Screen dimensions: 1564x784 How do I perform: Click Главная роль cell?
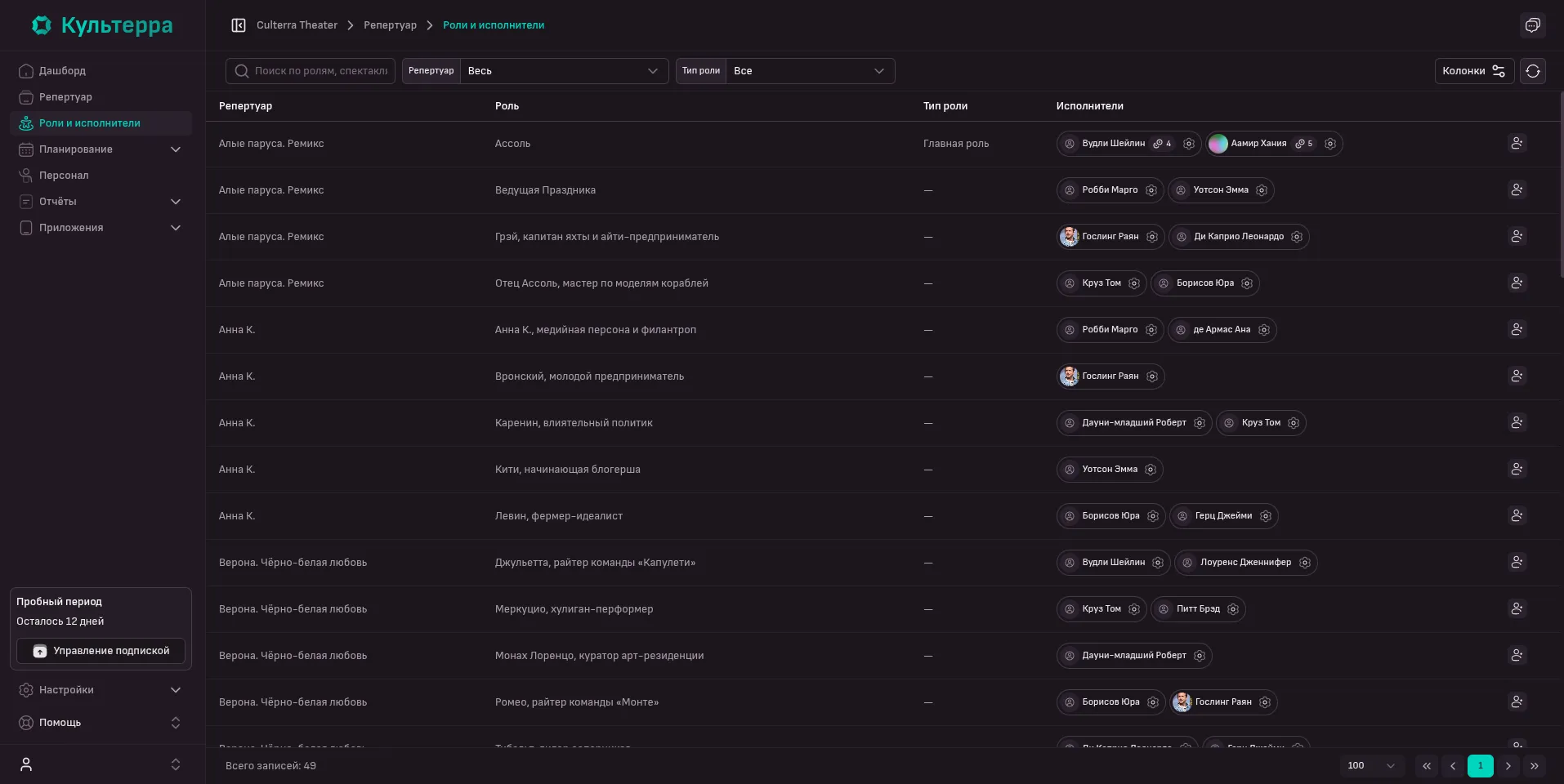pyautogui.click(x=956, y=144)
